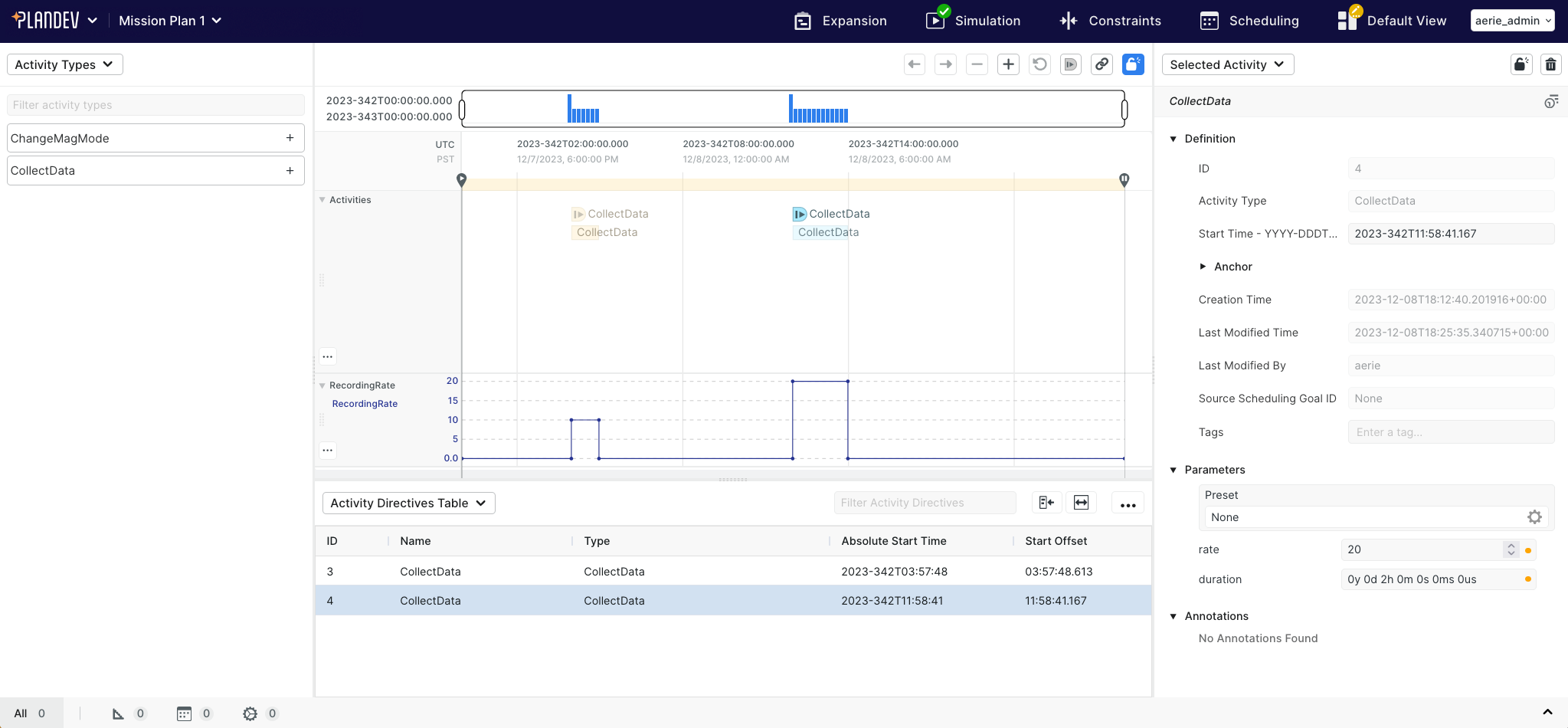Click the pan timeline left arrow
1568x728 pixels.
click(914, 64)
